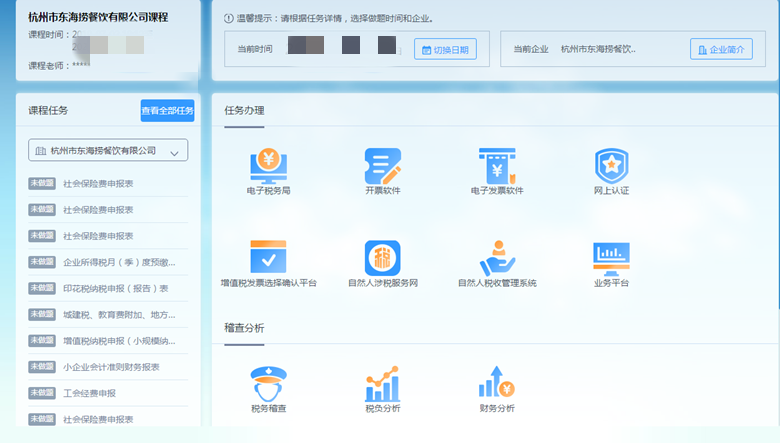Launch 自然人税收管理系统 icon
Image resolution: width=780 pixels, height=443 pixels.
497,258
